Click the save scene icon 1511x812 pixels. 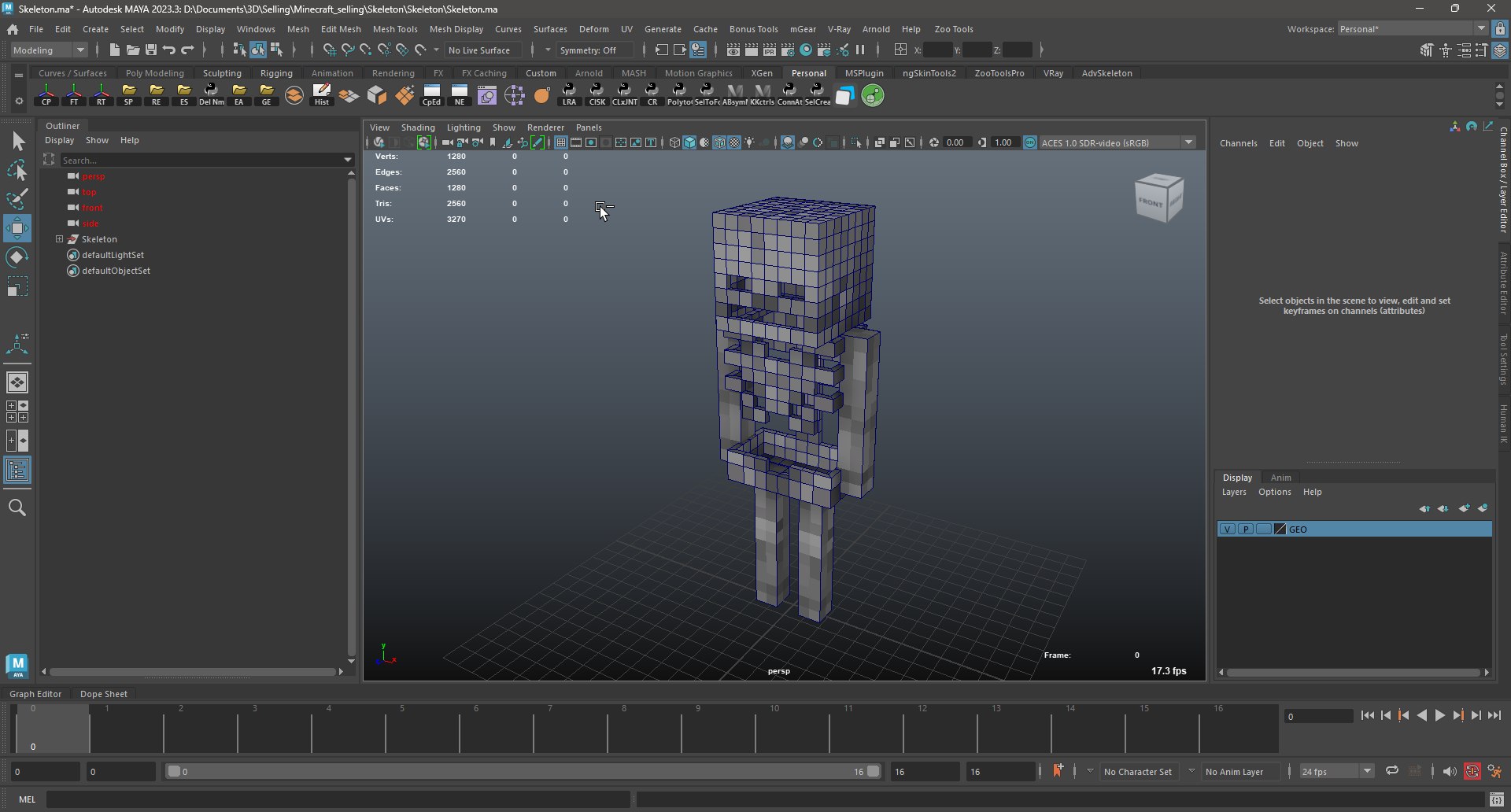point(151,50)
